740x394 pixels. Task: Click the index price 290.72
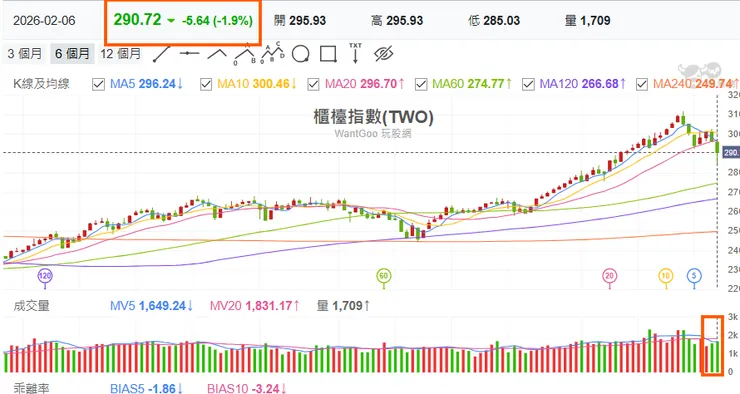click(137, 20)
